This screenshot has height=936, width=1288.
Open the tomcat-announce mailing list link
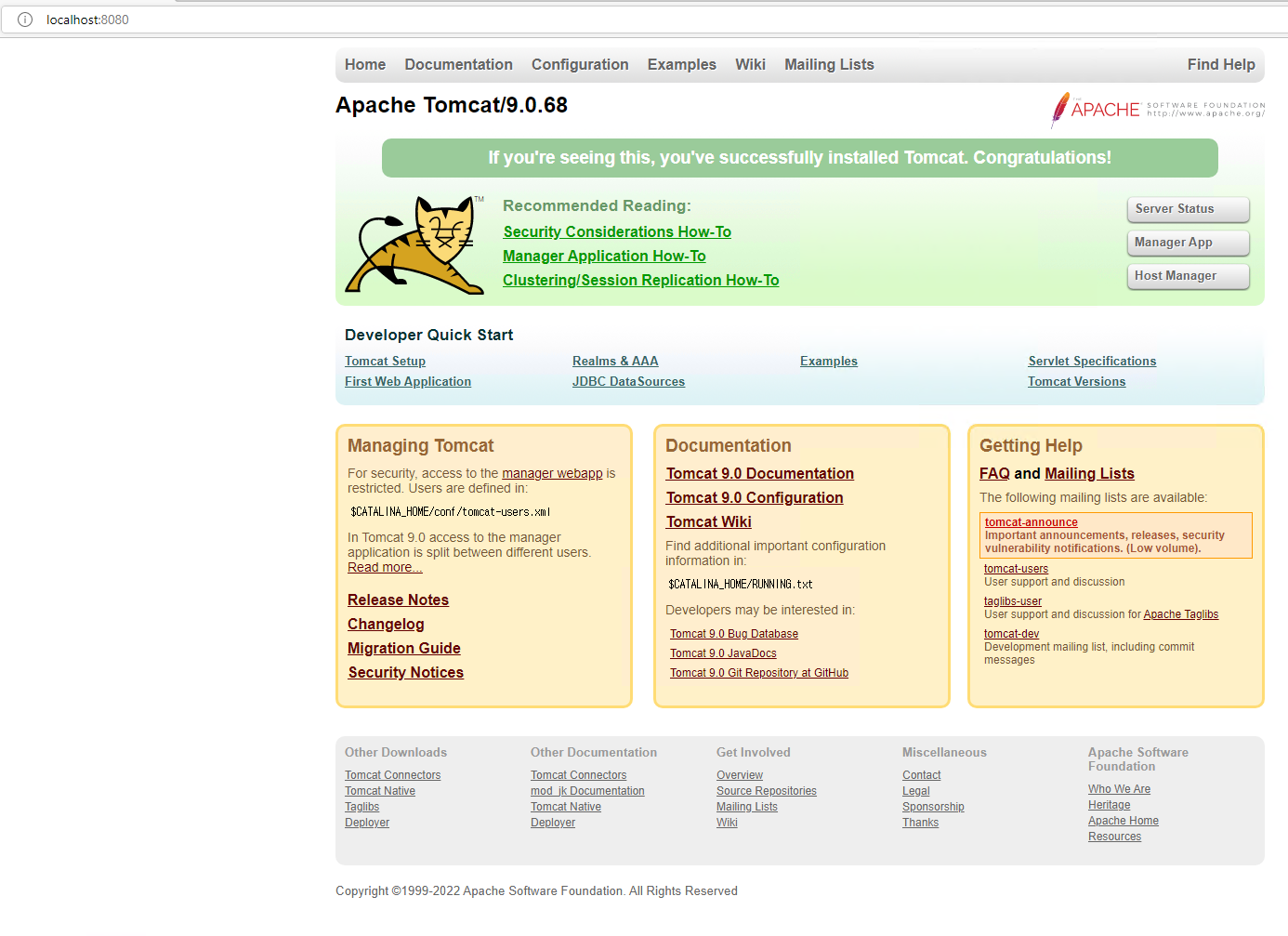pos(1032,522)
